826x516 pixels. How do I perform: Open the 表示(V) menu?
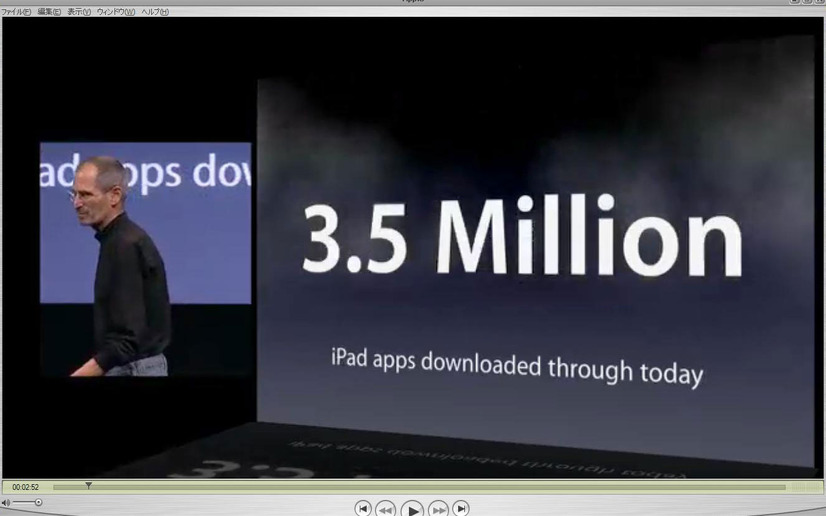(79, 12)
